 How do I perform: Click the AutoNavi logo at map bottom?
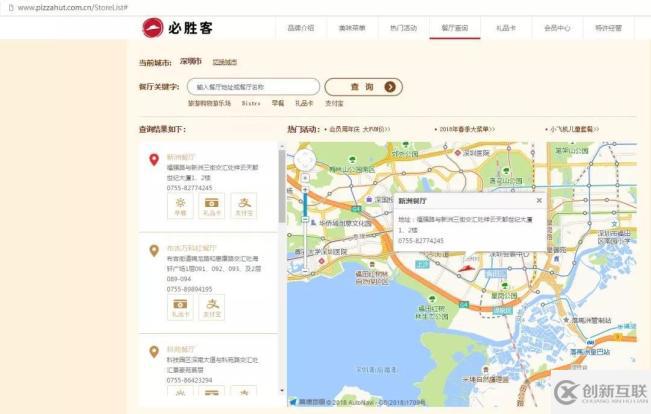(x=308, y=402)
